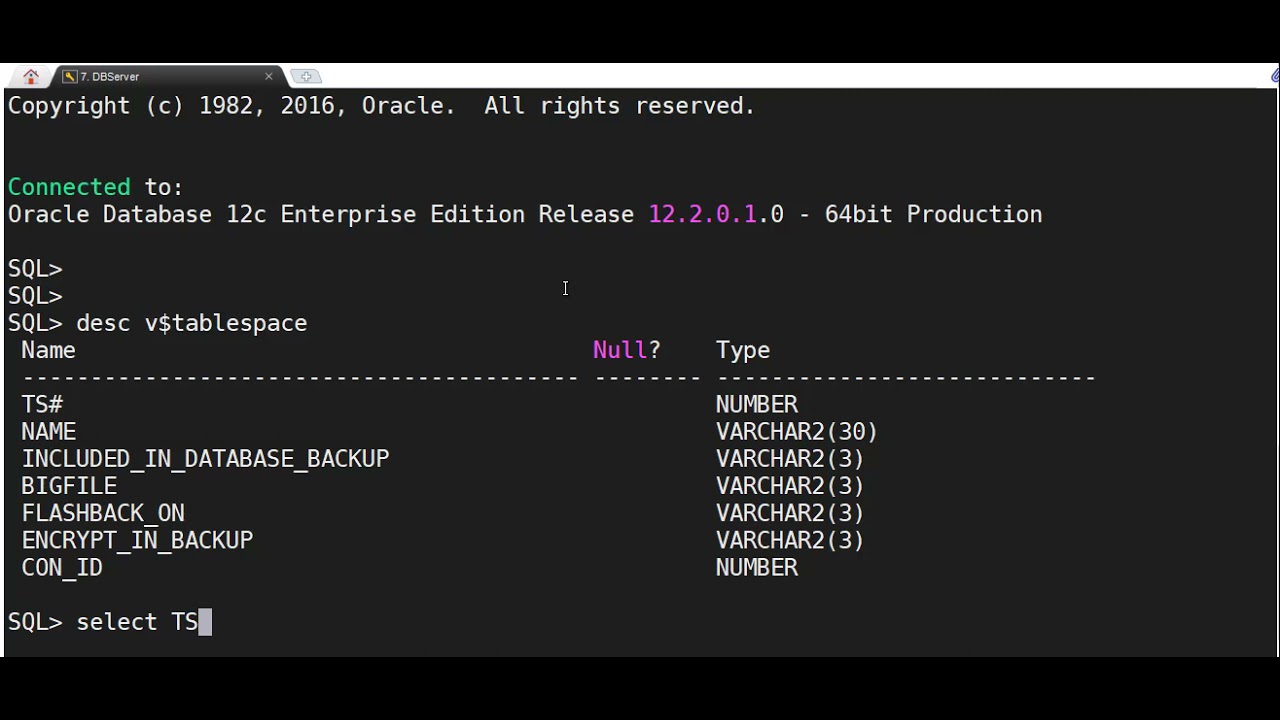Click the VARCHAR2(30) data type

pos(796,431)
